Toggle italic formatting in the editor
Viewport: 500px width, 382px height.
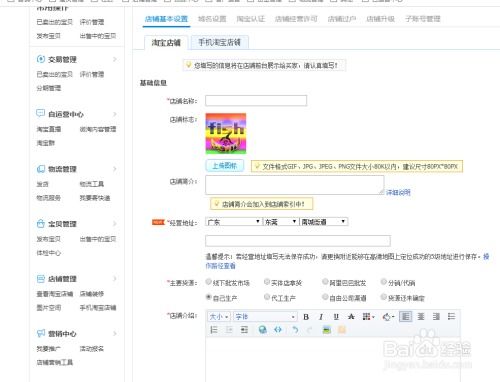[x=321, y=317]
